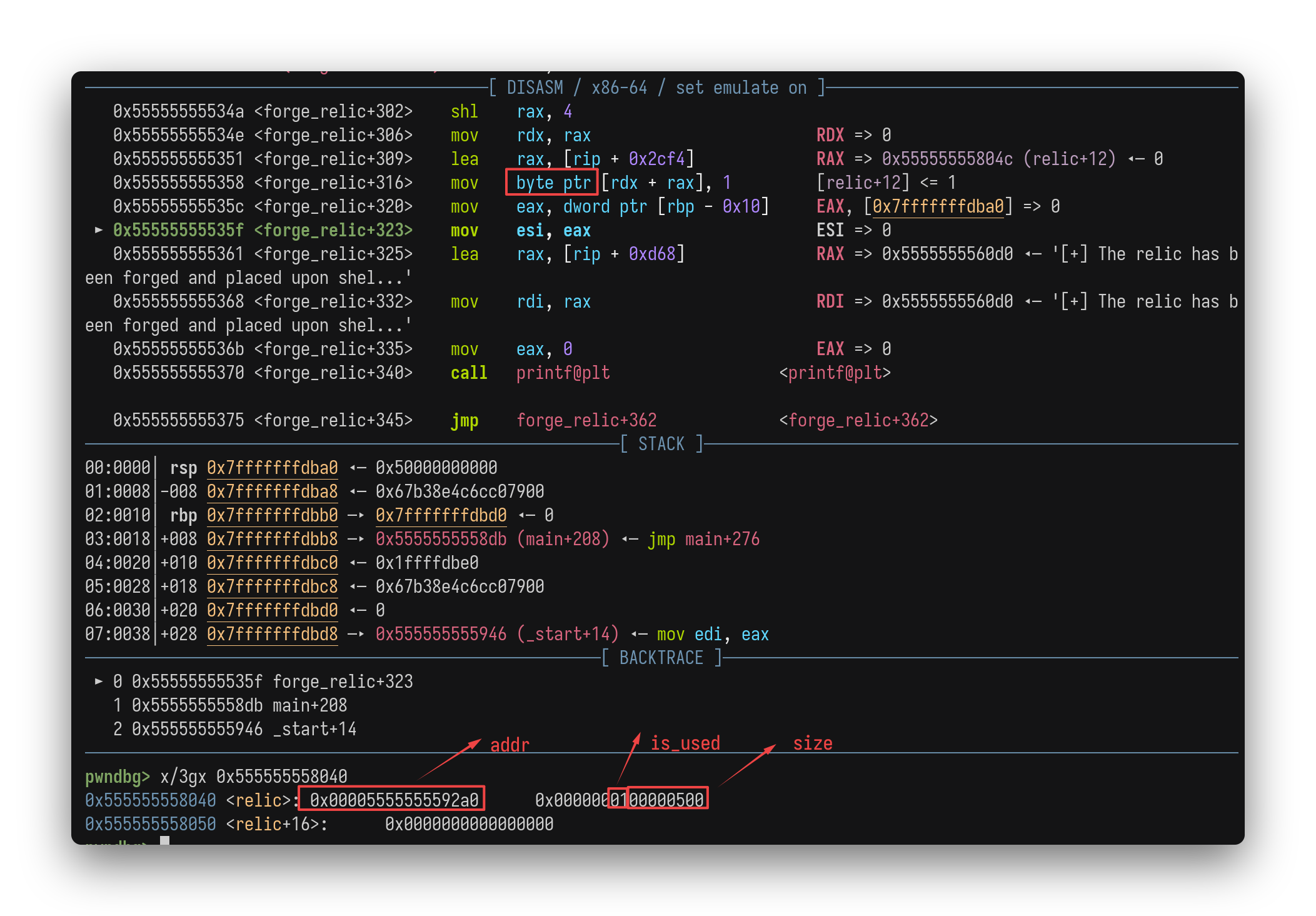Select rsp stack address 0x7fffffffdba0
Viewport: 1316px width, 916px height.
pyautogui.click(x=272, y=468)
